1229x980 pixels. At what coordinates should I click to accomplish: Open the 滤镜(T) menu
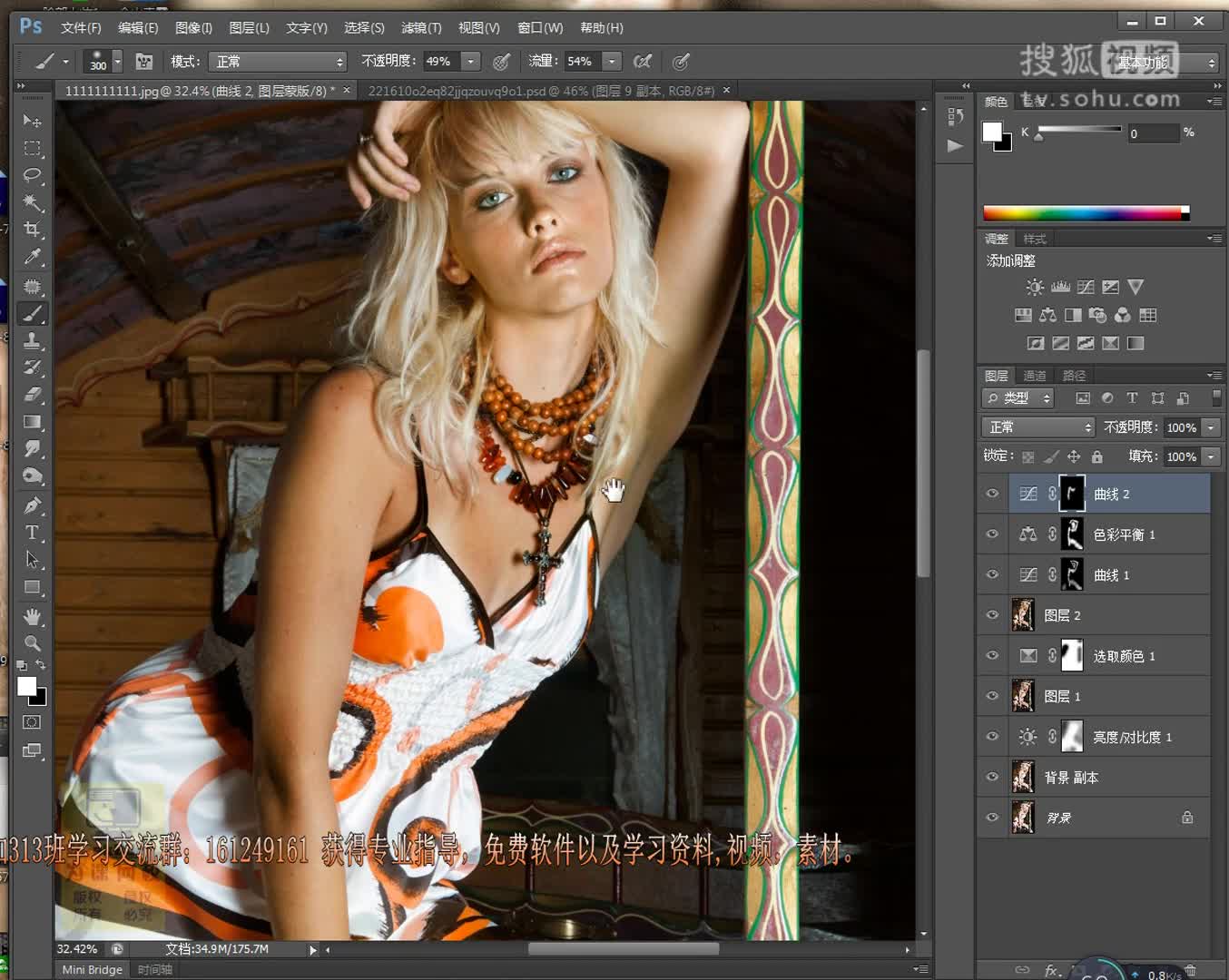pyautogui.click(x=421, y=28)
